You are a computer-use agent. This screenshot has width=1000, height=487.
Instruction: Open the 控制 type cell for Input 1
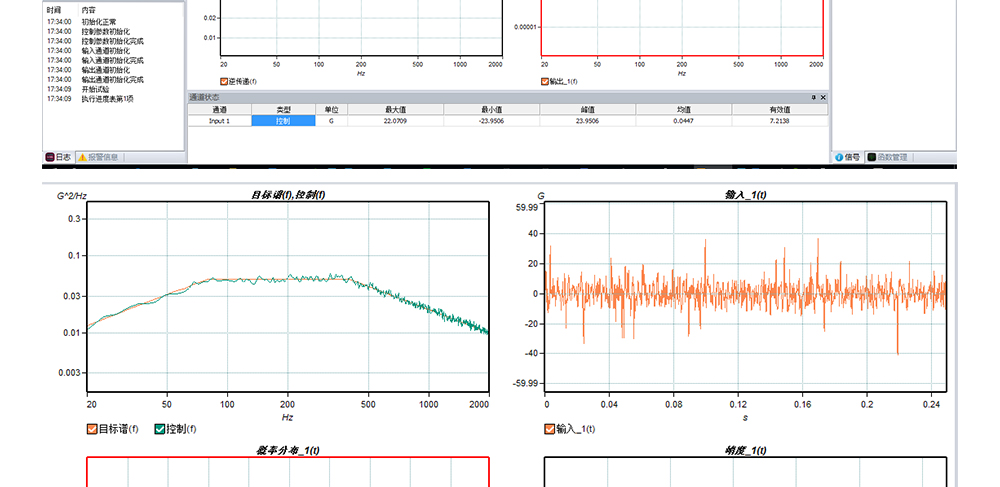pyautogui.click(x=283, y=120)
